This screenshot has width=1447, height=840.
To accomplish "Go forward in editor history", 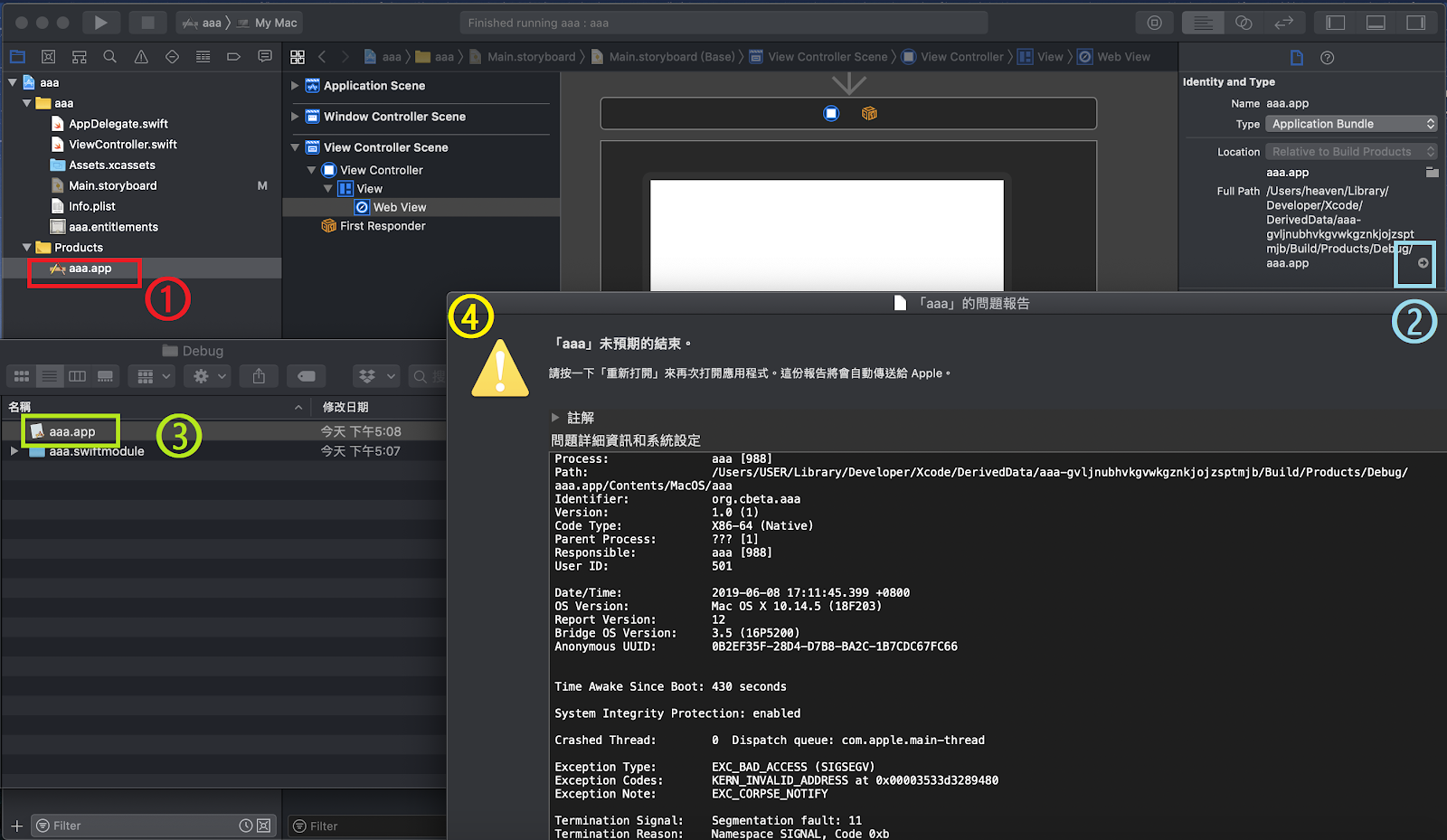I will coord(345,57).
